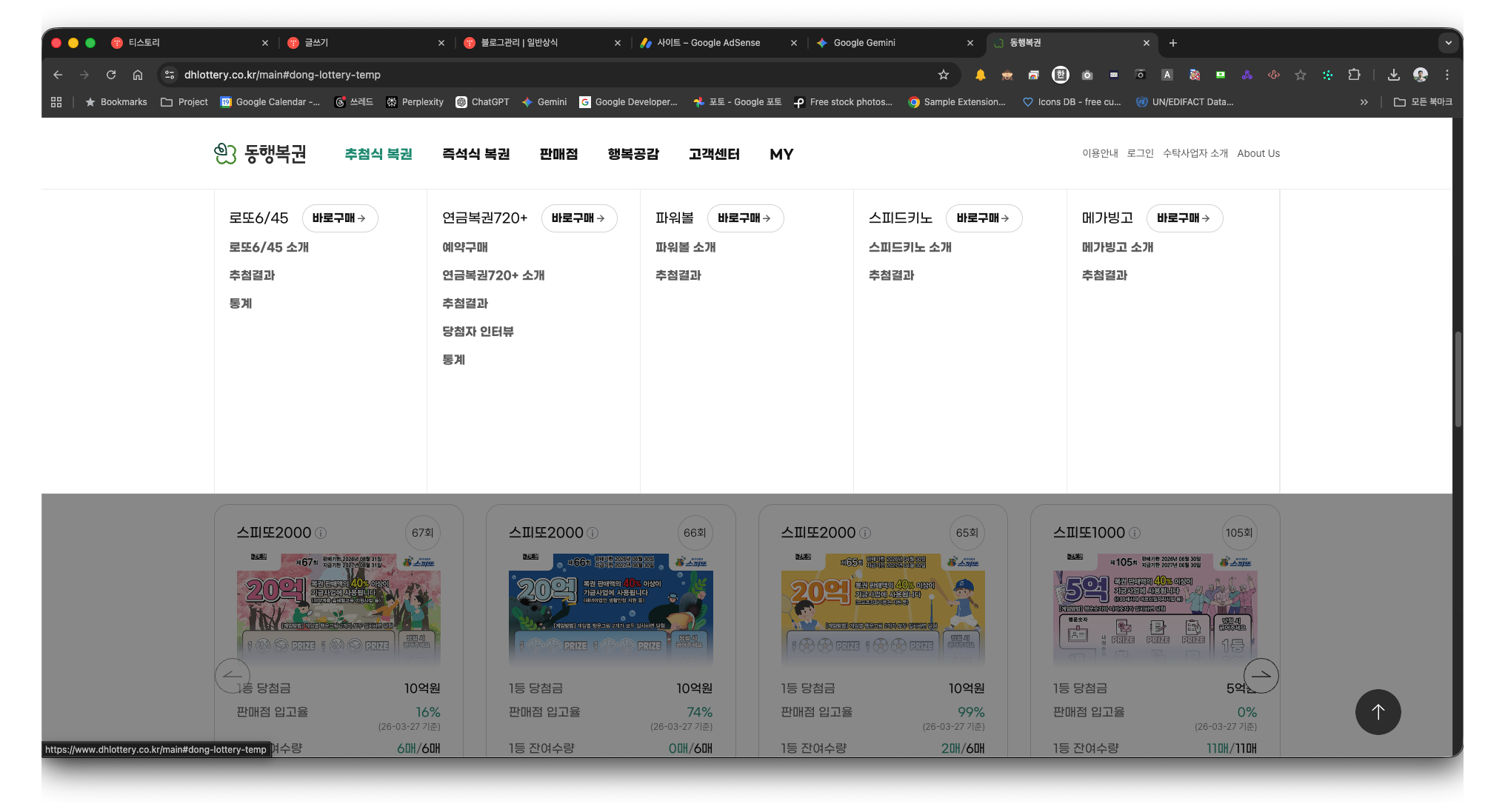Click 바로구매 for 스피드키노

[x=984, y=218]
